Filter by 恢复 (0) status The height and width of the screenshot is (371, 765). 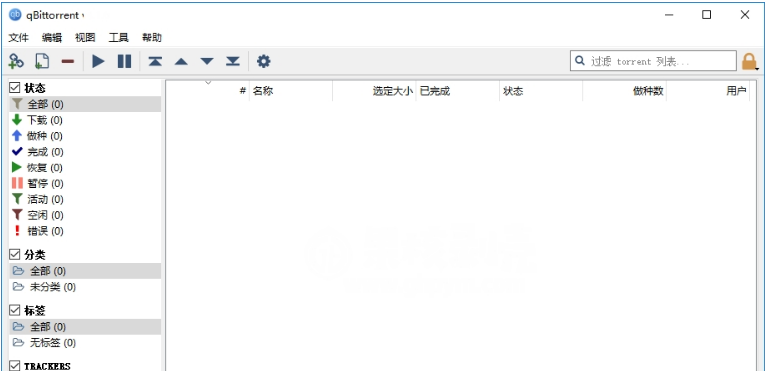[85, 167]
